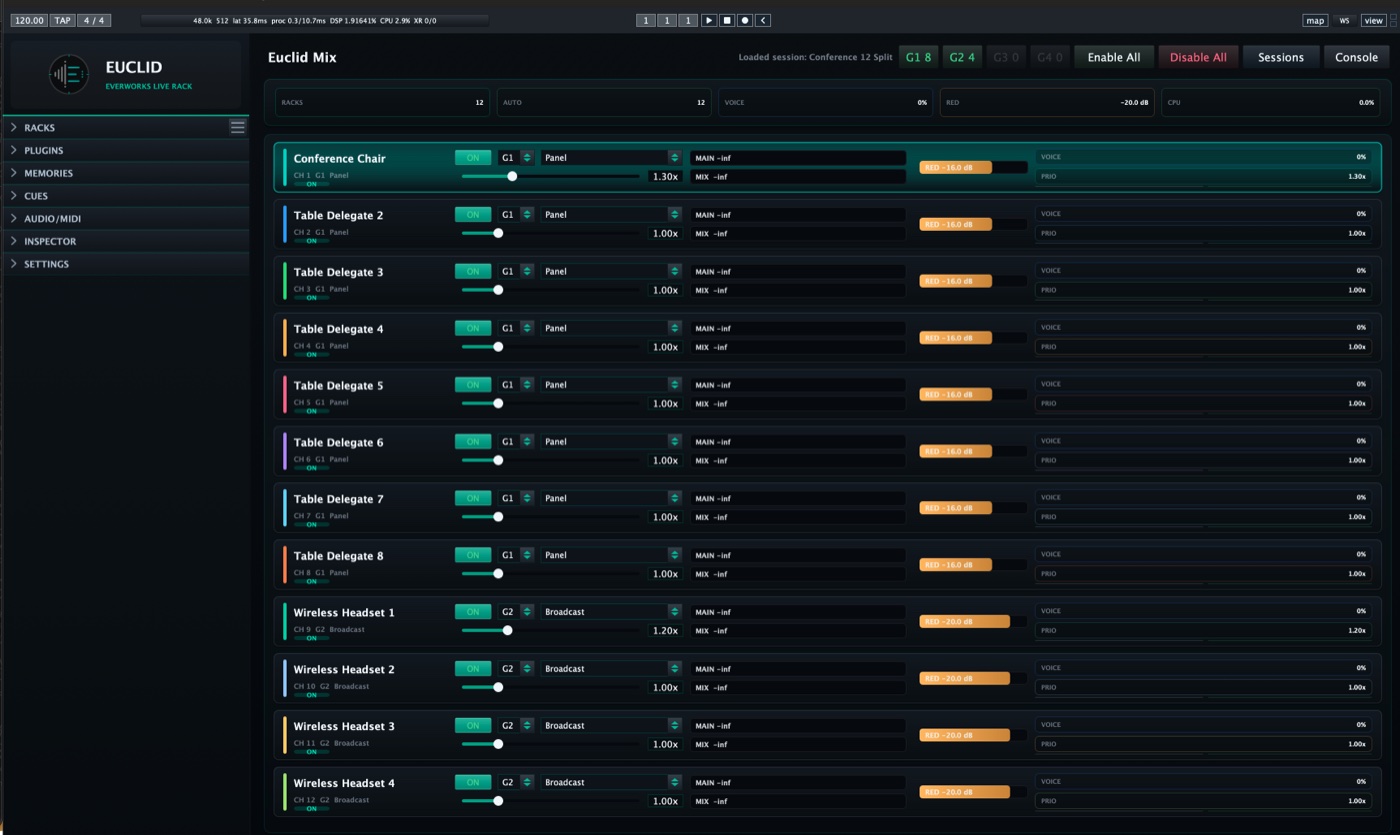The width and height of the screenshot is (1400, 835).
Task: Start playback with the transport play button
Action: (709, 20)
